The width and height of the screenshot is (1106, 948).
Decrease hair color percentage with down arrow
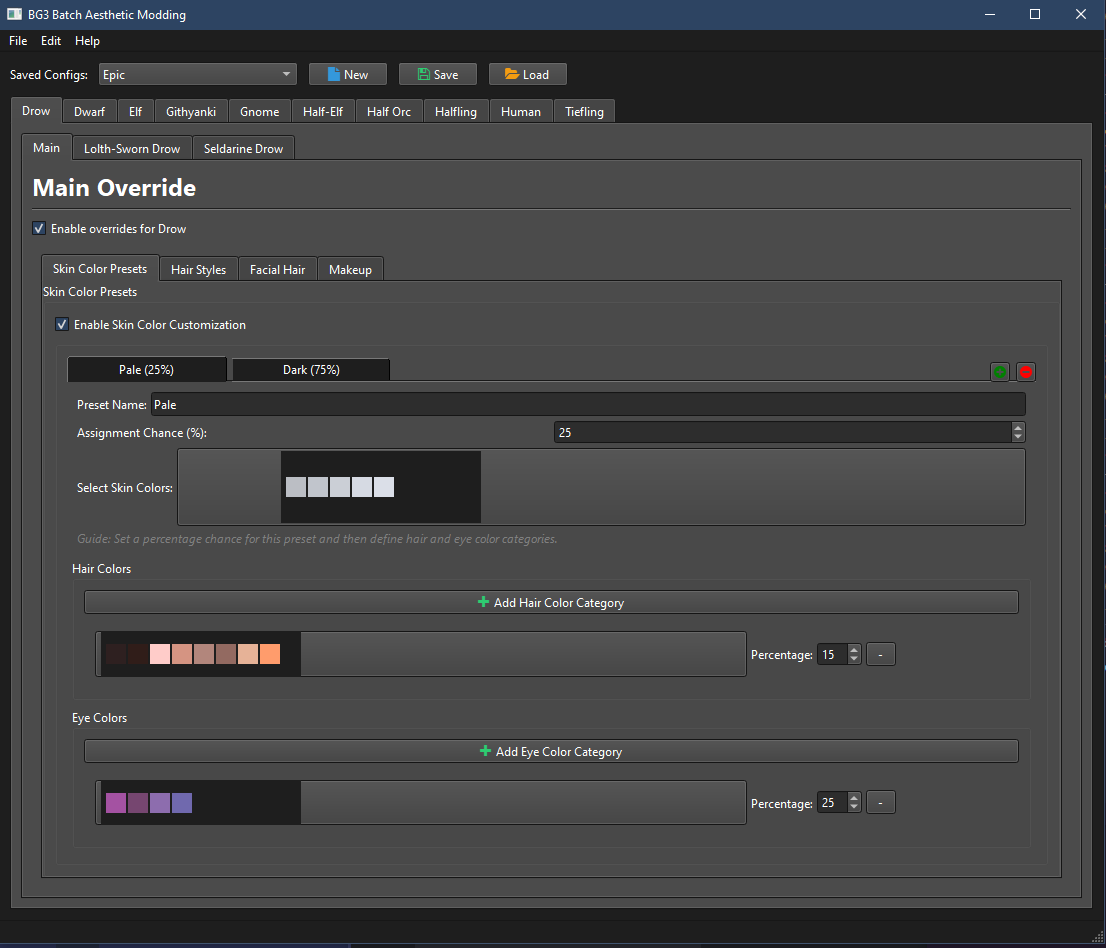tap(854, 660)
